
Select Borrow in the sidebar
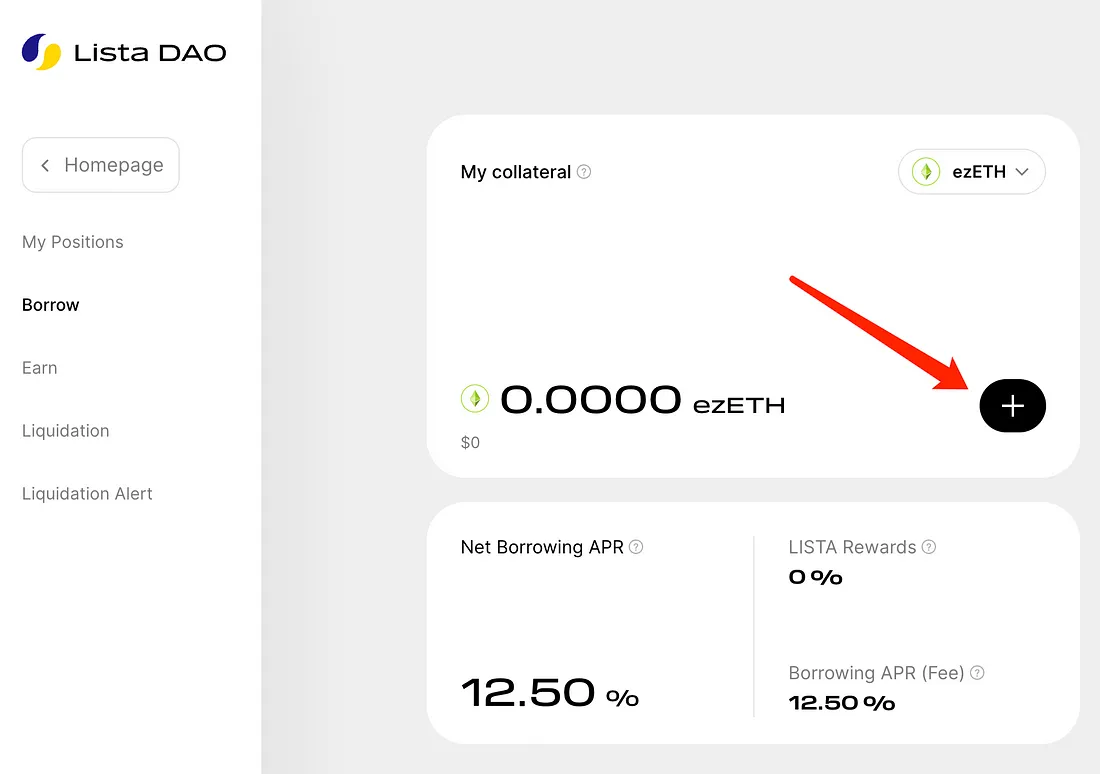[51, 305]
